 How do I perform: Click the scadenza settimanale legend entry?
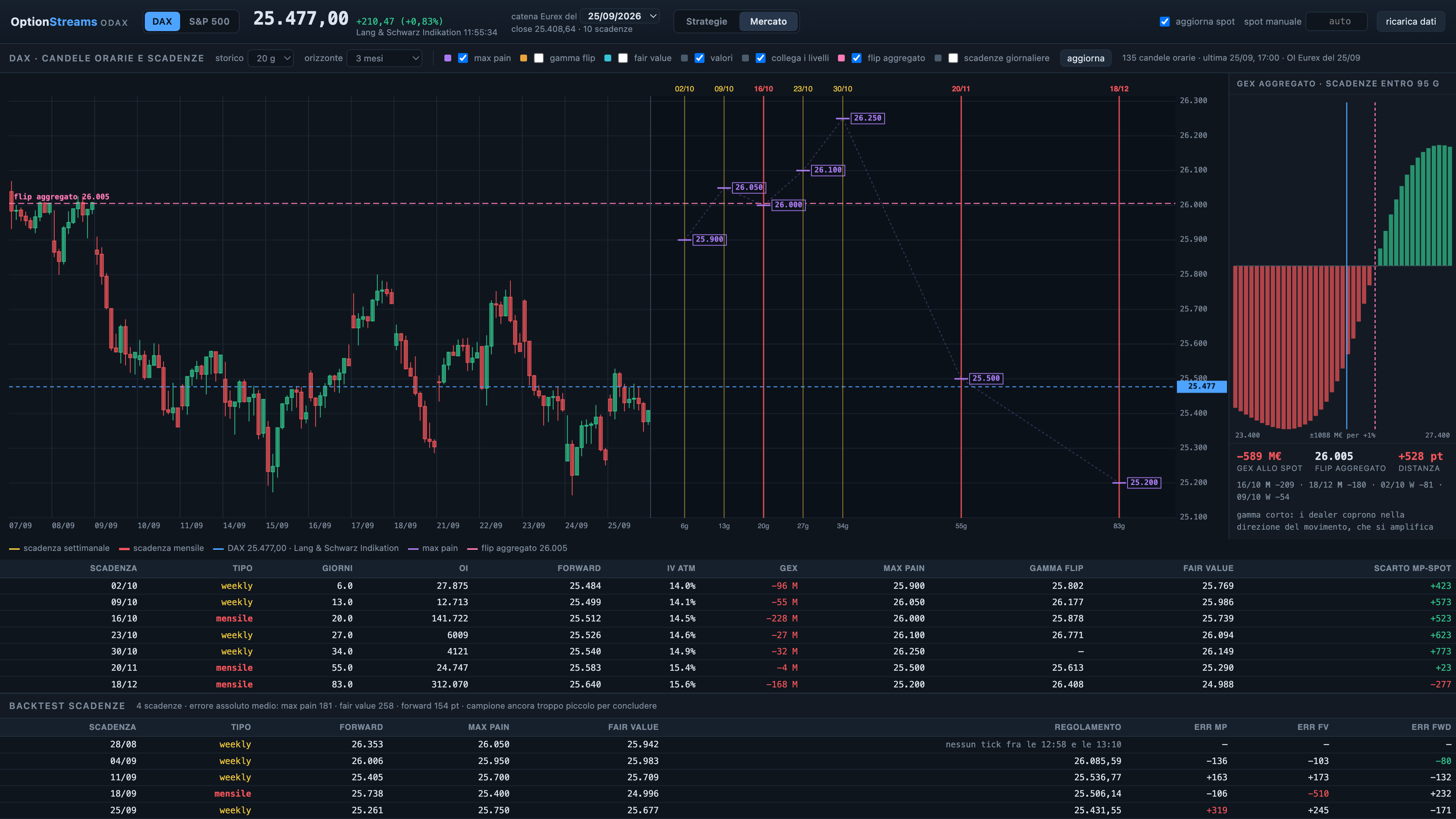coord(60,548)
